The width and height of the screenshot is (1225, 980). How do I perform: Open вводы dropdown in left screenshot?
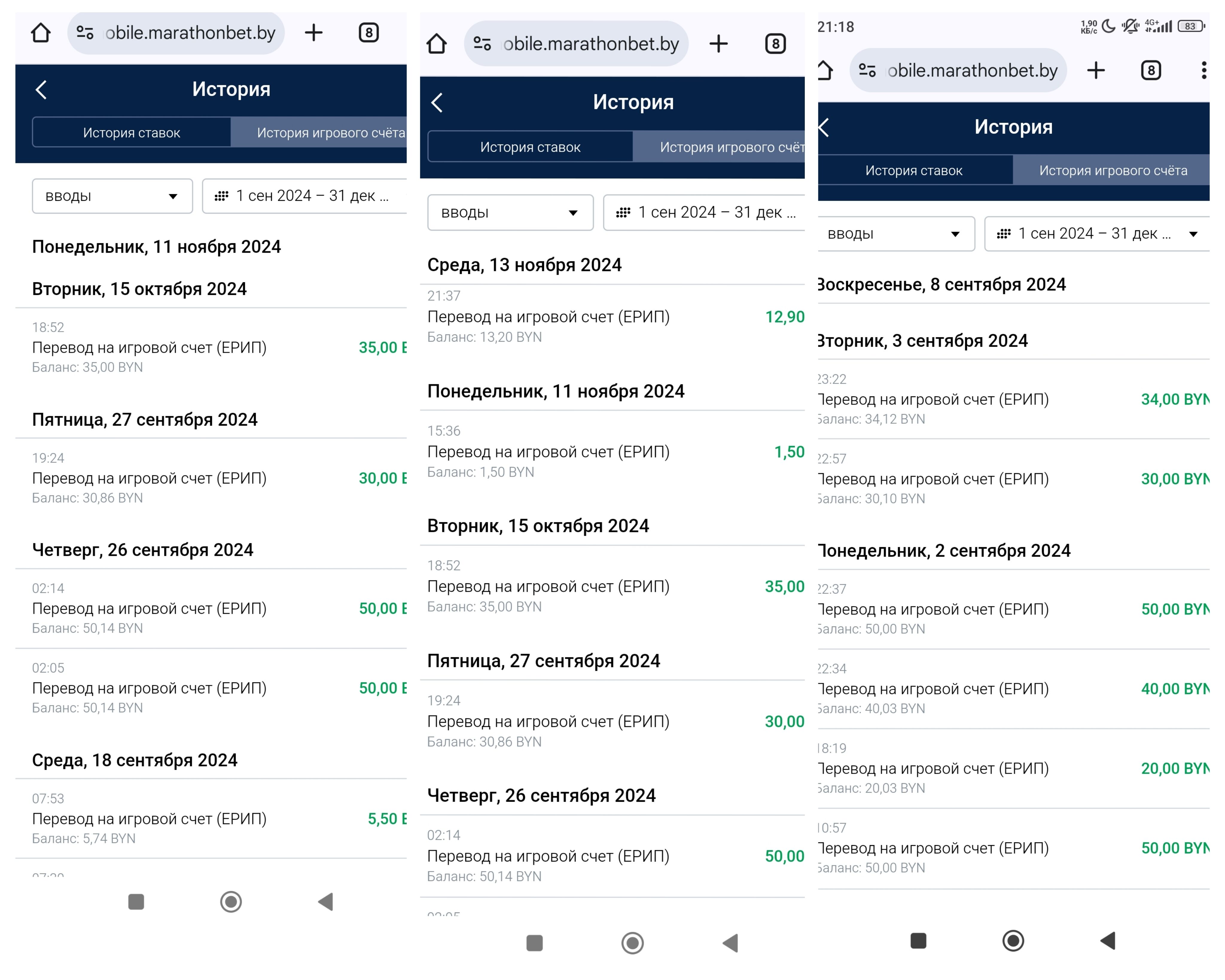(112, 196)
